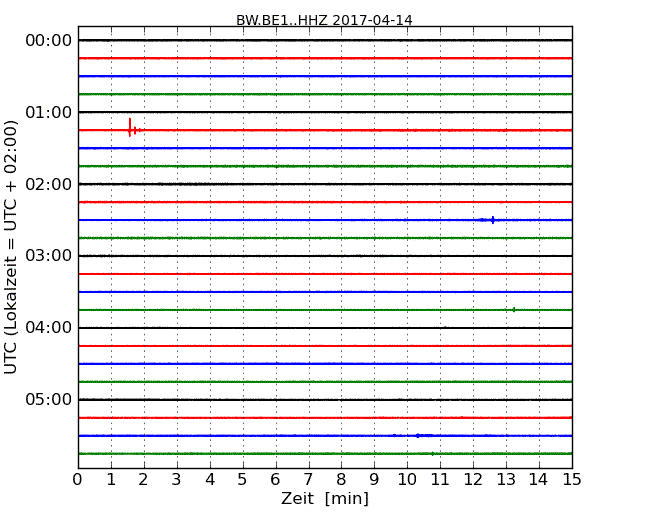
Task: Select the x-axis tick label 7
Action: 308,480
